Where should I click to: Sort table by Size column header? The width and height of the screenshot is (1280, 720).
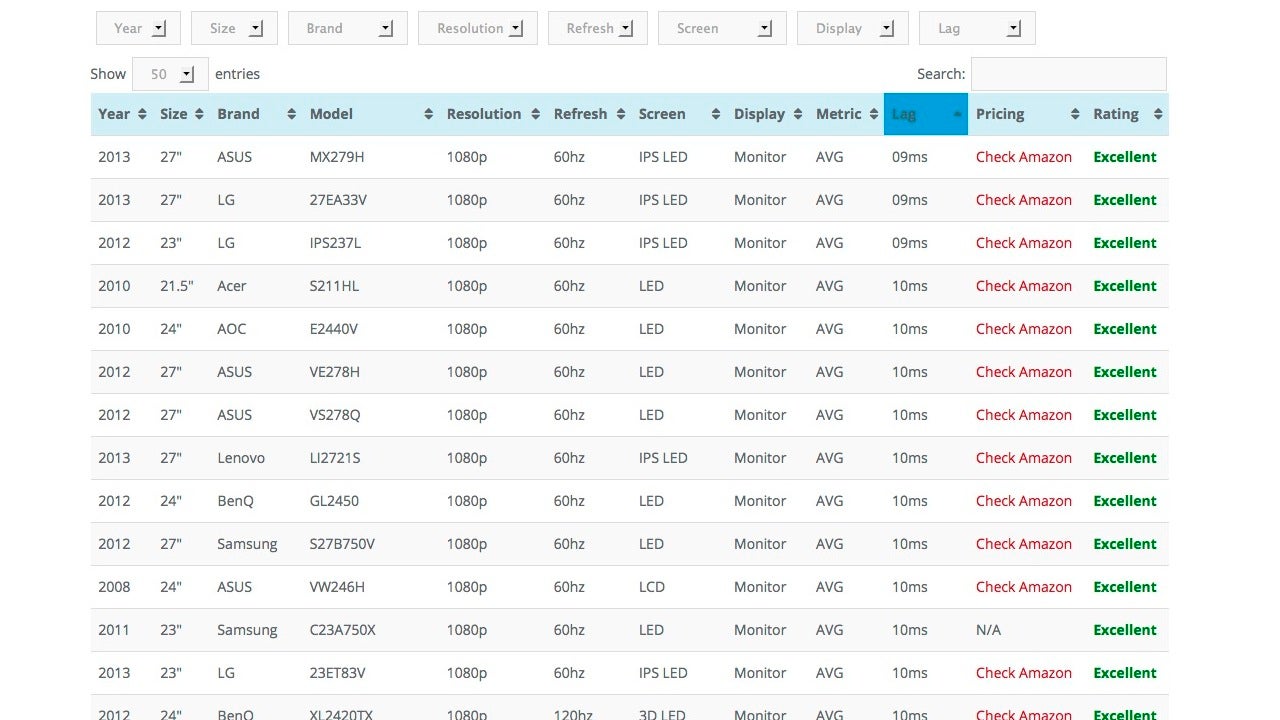[x=181, y=114]
